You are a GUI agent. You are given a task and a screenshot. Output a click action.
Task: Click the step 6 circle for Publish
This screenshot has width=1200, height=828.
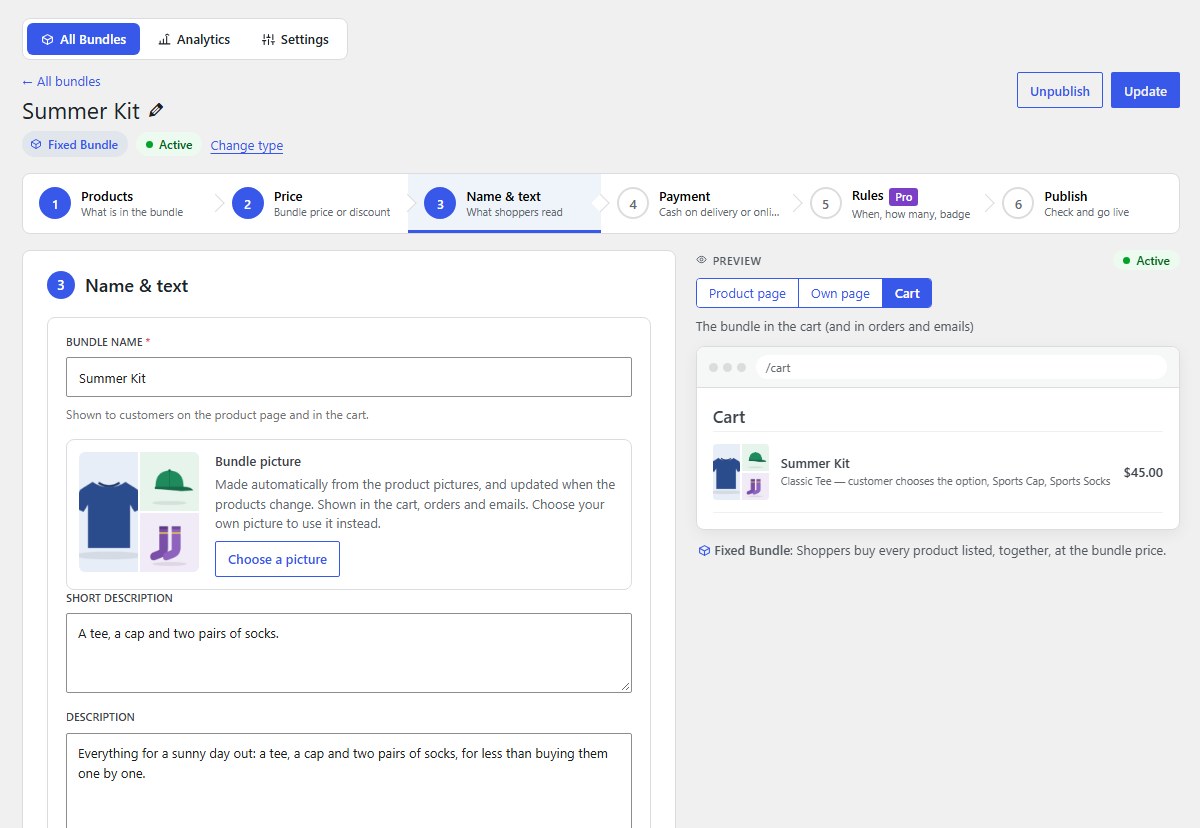tap(1018, 204)
